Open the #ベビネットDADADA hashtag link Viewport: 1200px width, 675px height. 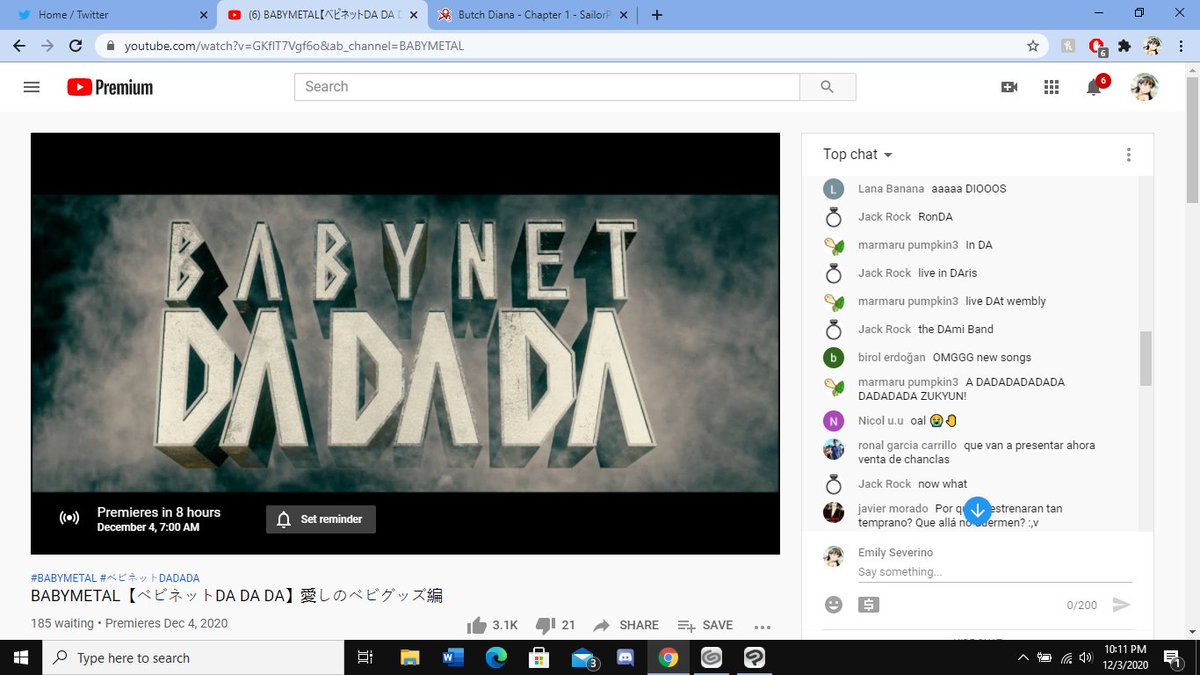150,578
